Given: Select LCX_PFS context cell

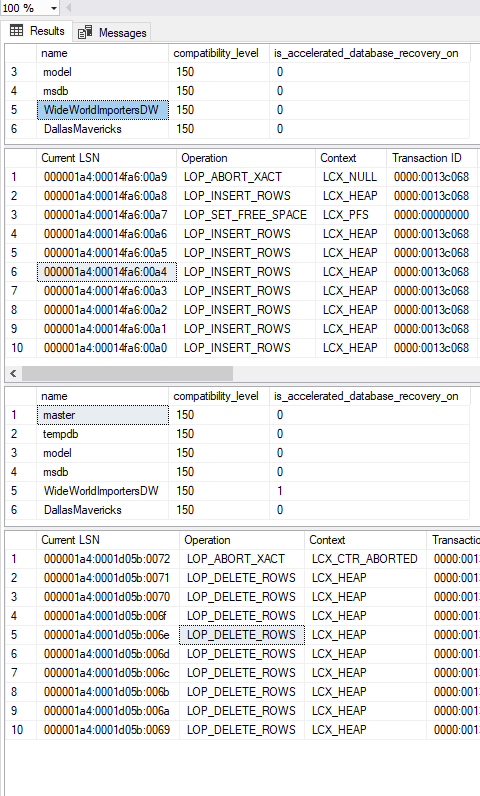Looking at the screenshot, I should point(351,215).
